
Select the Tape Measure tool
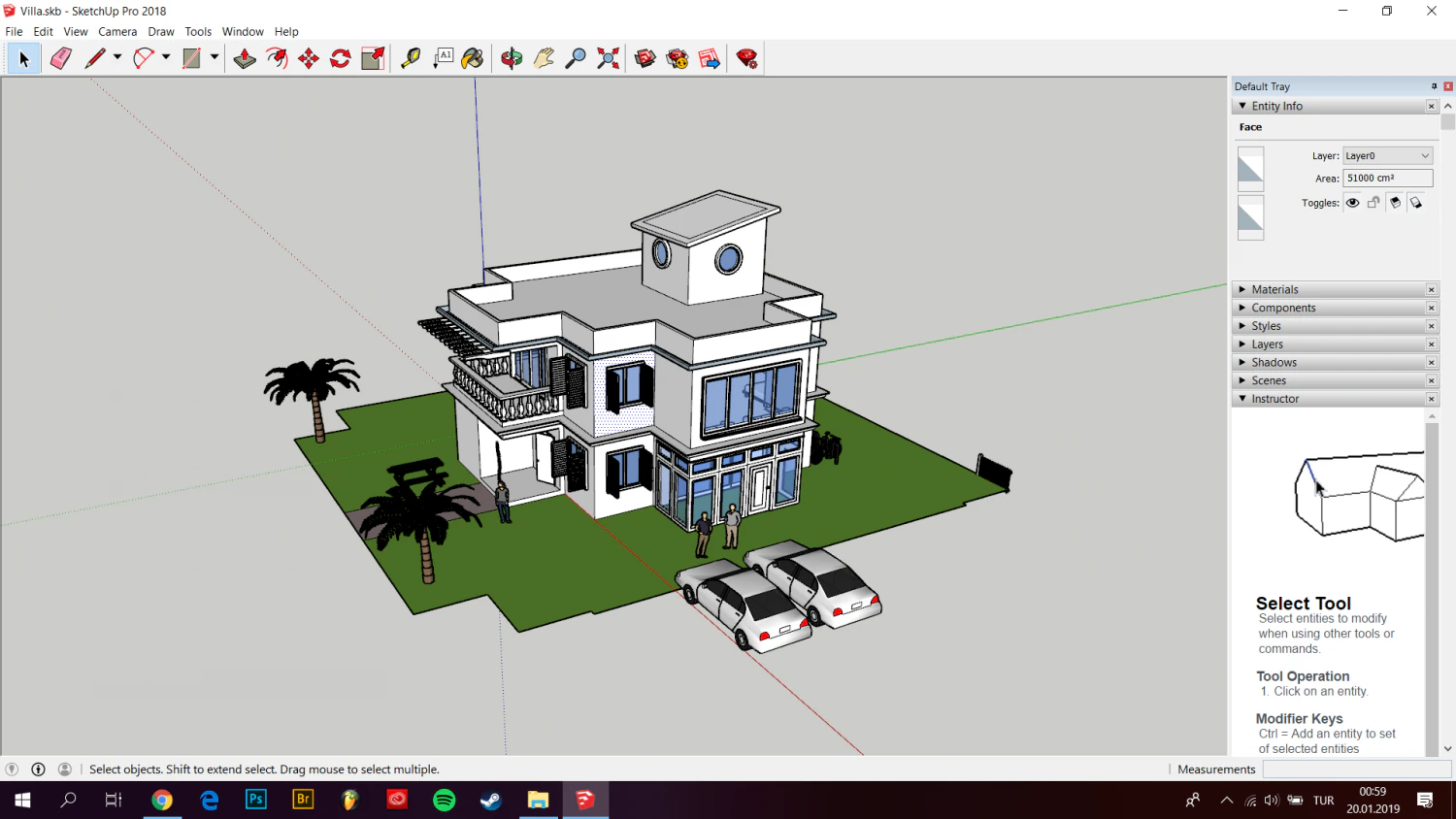point(410,58)
